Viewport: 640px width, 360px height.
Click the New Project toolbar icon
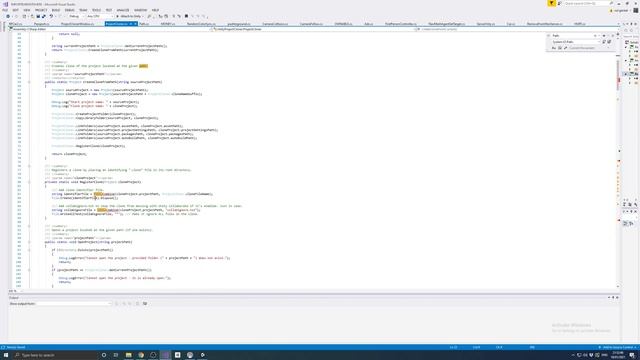click(24, 16)
